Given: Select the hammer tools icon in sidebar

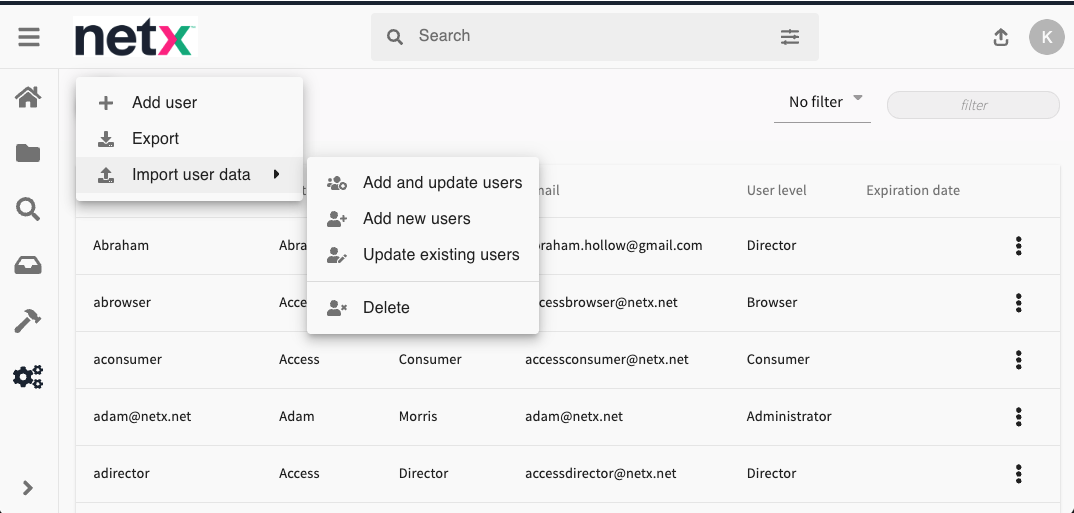Looking at the screenshot, I should pos(28,321).
